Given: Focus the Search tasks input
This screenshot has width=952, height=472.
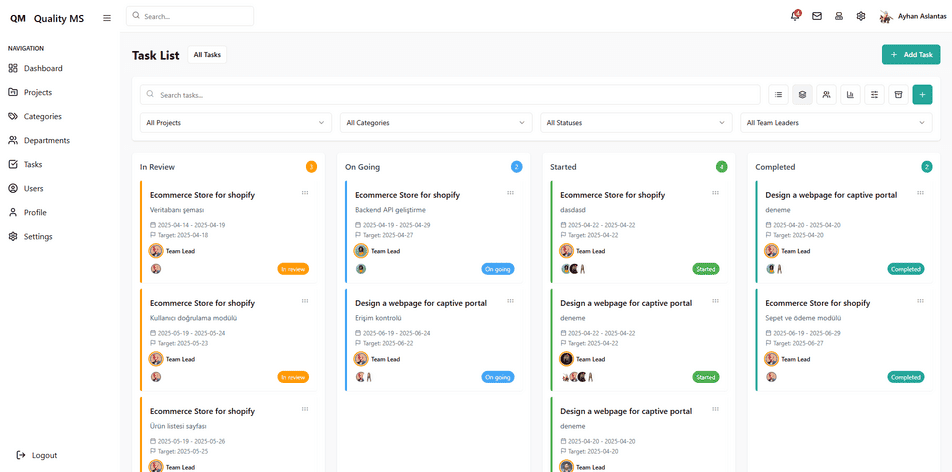Looking at the screenshot, I should coord(450,95).
